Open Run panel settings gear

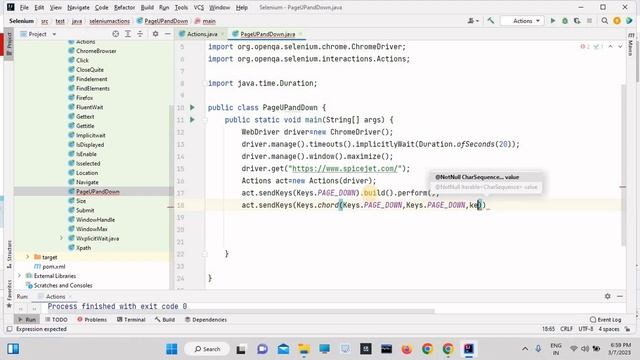(x=608, y=296)
